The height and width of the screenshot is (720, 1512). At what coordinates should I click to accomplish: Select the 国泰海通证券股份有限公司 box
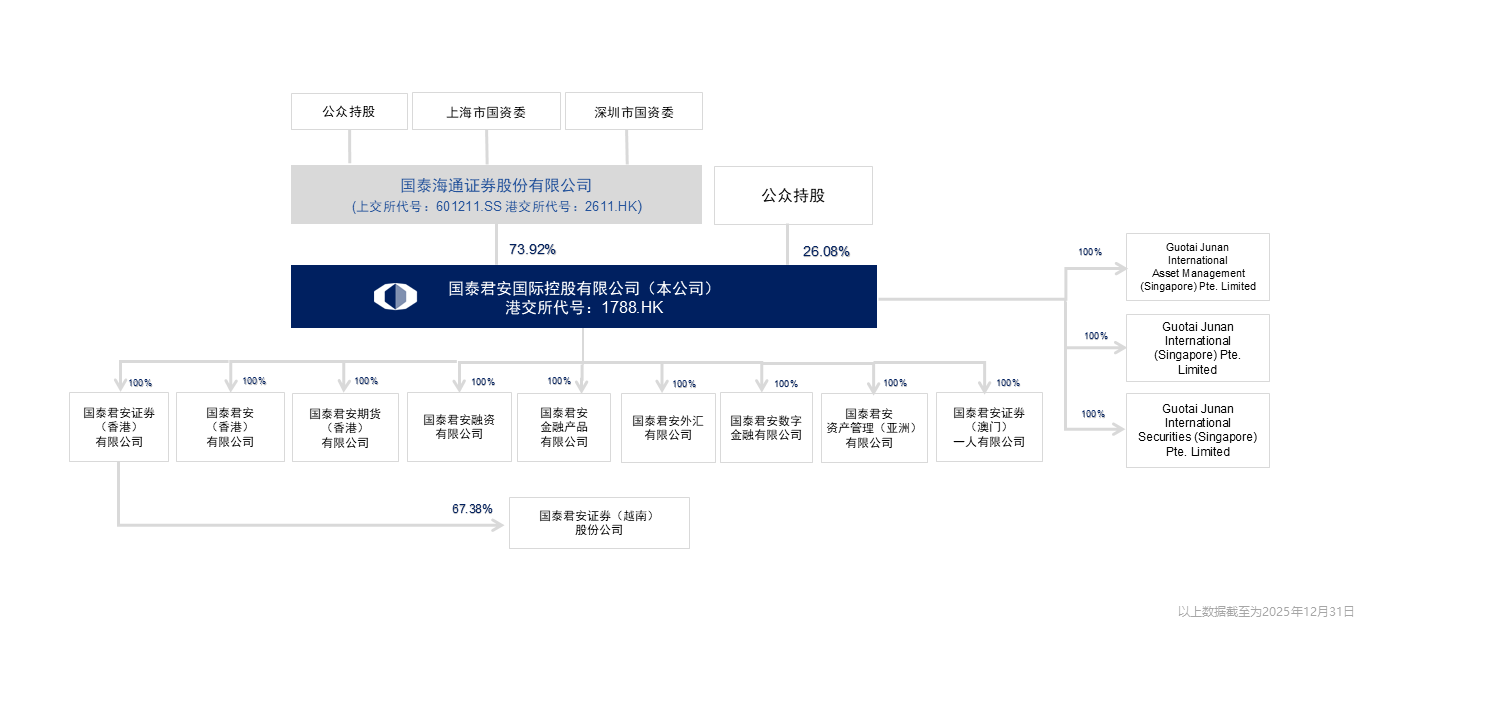496,195
